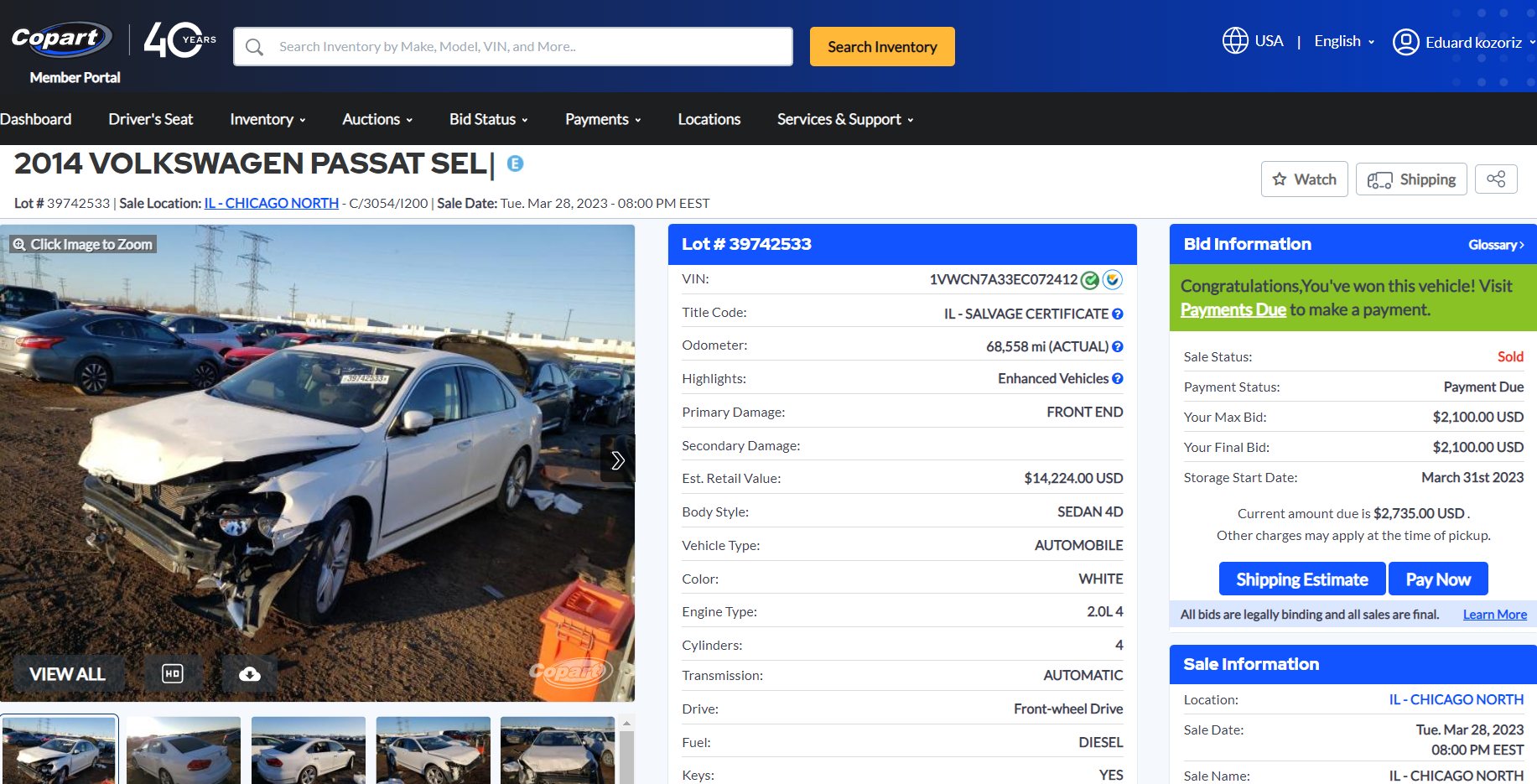This screenshot has height=784, width=1537.
Task: Click the Pay Now button
Action: [x=1438, y=579]
